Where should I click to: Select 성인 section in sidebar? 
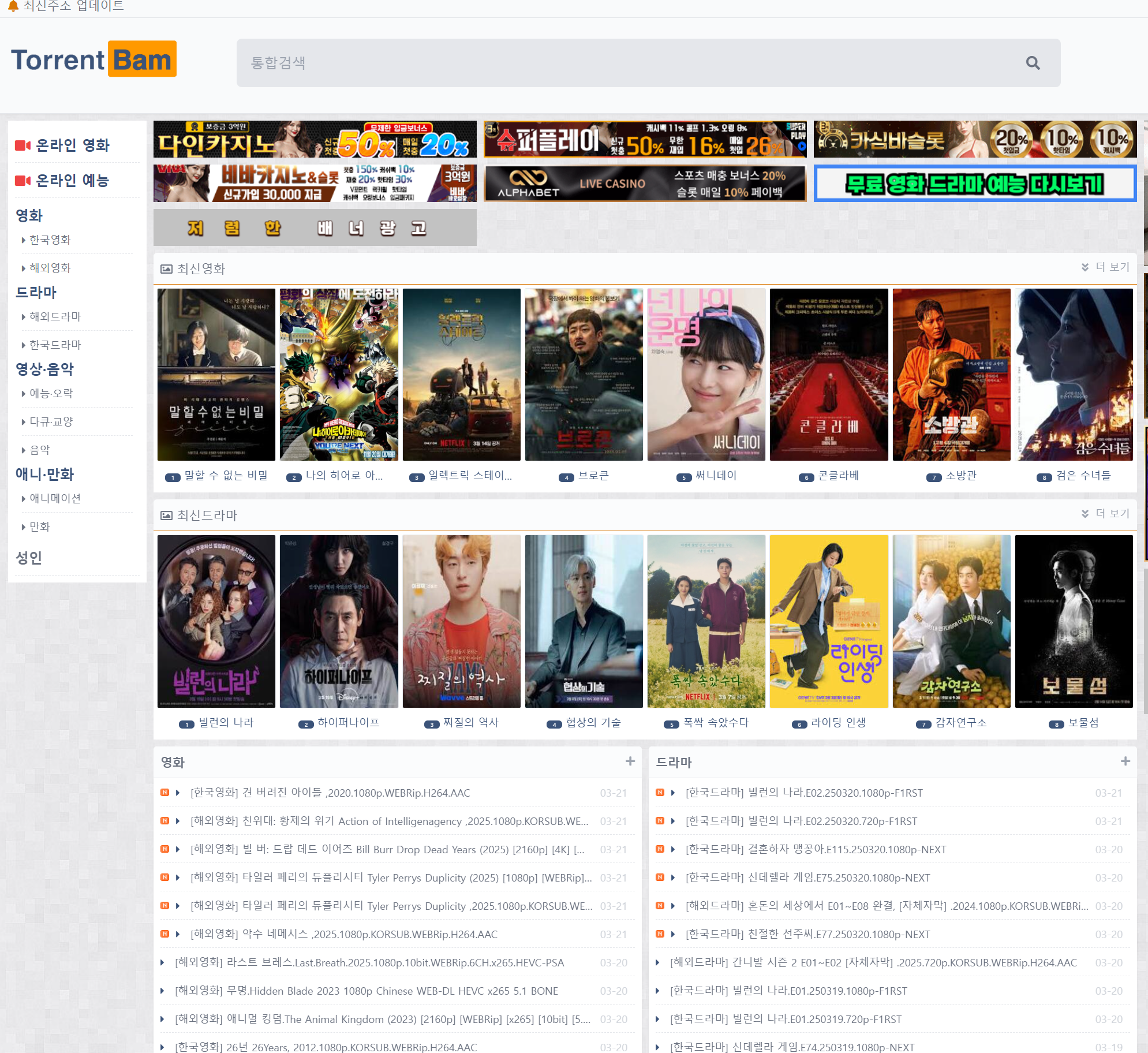point(29,558)
